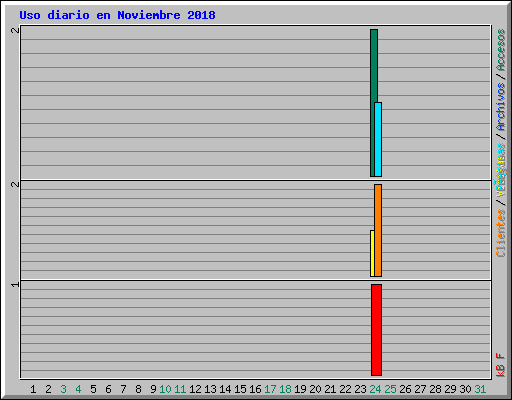This screenshot has height=400, width=512.
Task: Click the orange Clientes bar for day 24
Action: [378, 230]
